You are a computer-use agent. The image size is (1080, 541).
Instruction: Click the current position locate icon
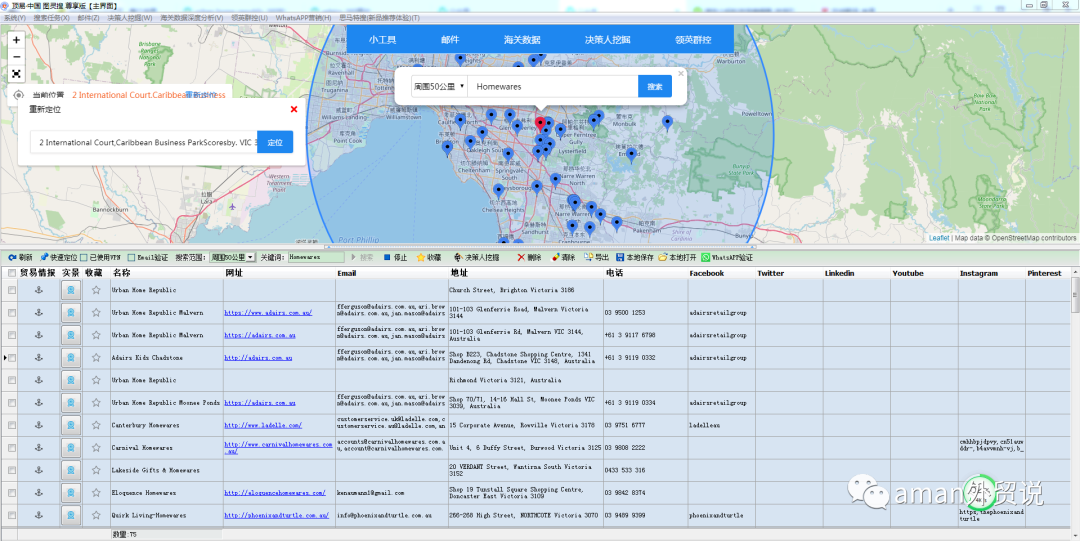(19, 94)
